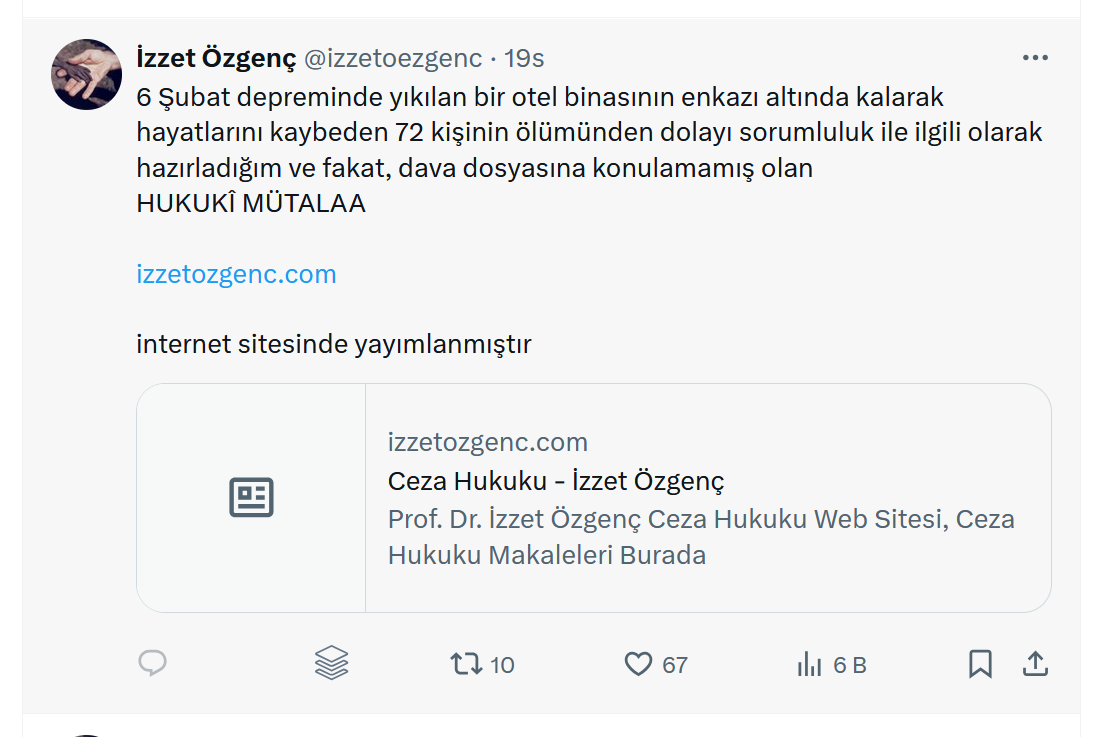Follow the blue izzetozgenc.com link in the tweet text
1106x737 pixels.
pos(236,274)
